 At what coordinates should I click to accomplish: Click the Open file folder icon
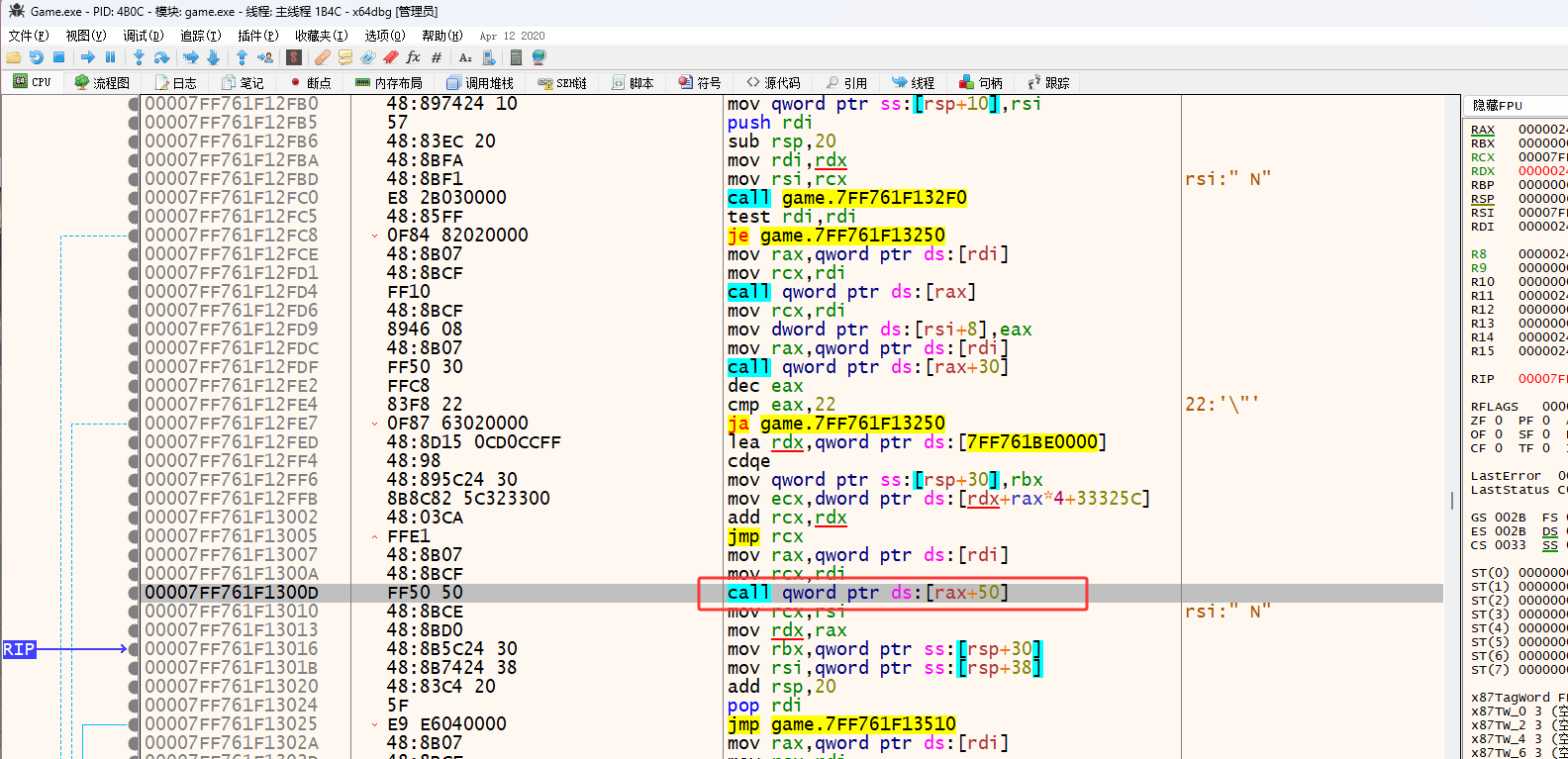14,57
